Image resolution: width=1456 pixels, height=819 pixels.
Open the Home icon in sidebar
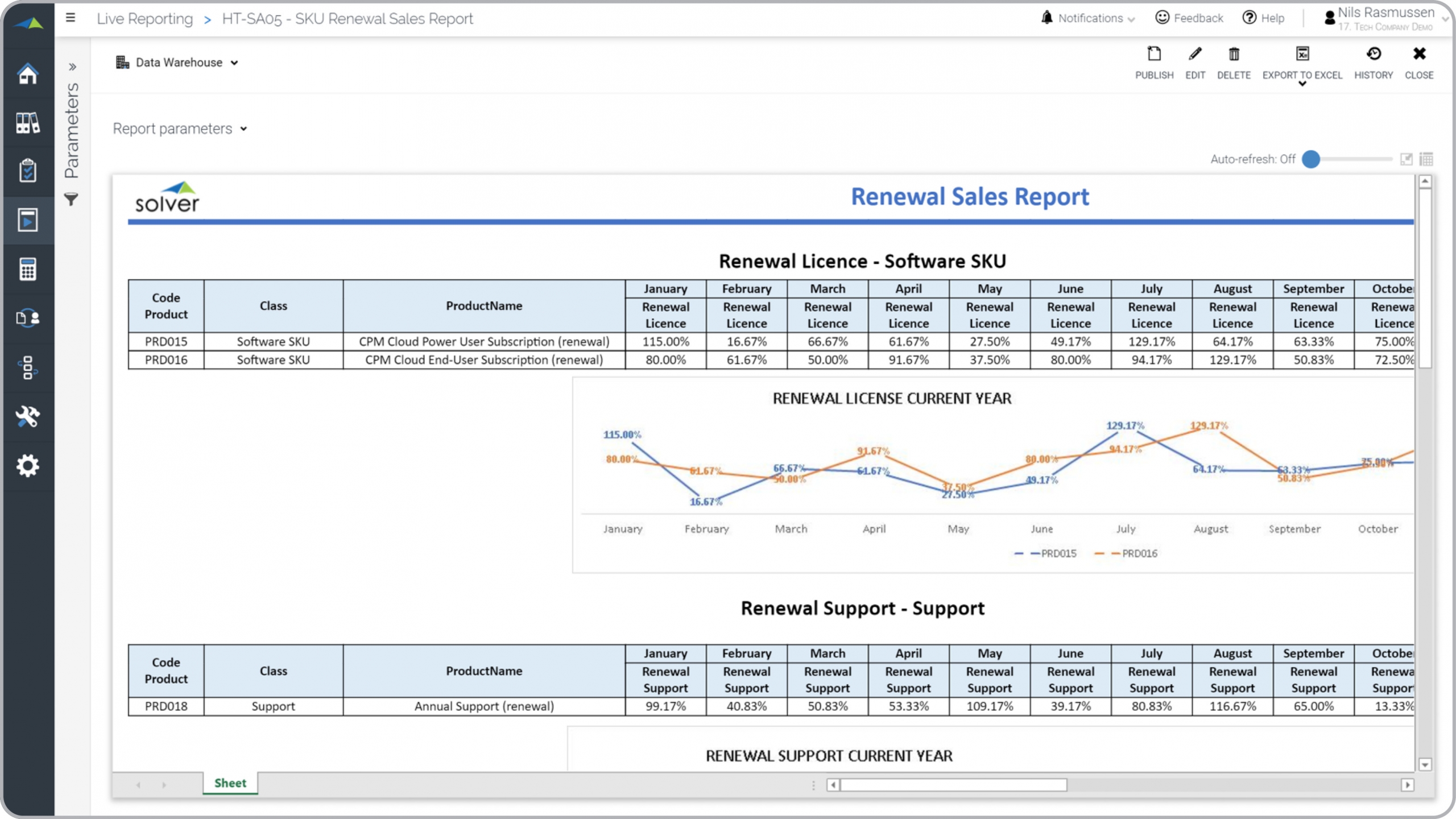coord(27,74)
